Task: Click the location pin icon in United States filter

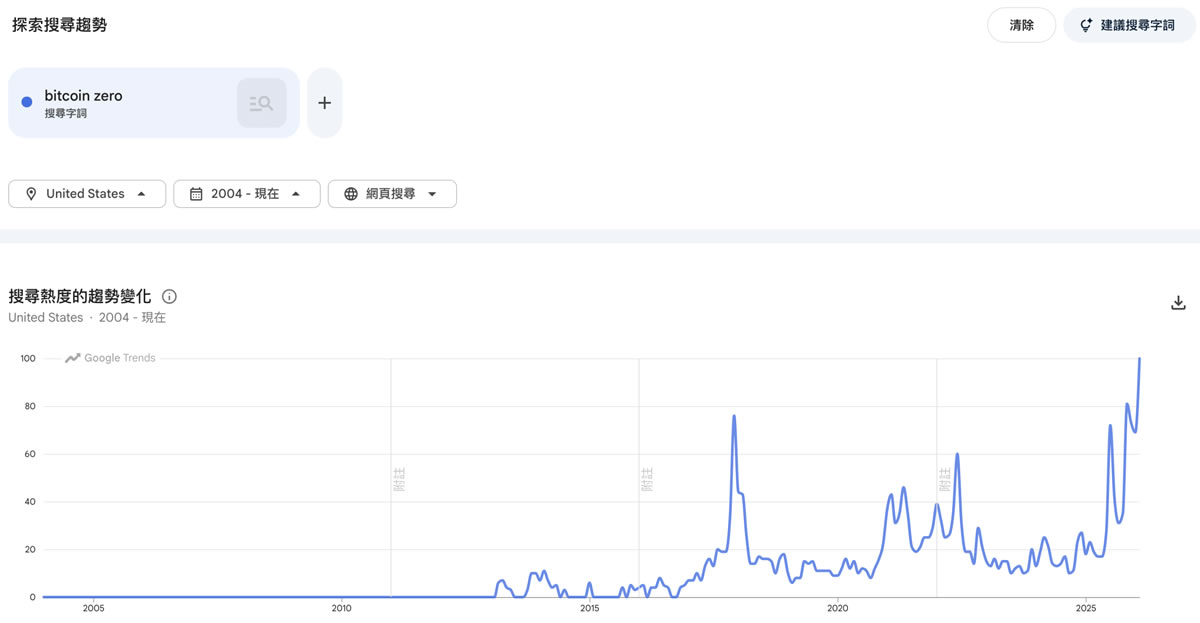Action: tap(31, 194)
